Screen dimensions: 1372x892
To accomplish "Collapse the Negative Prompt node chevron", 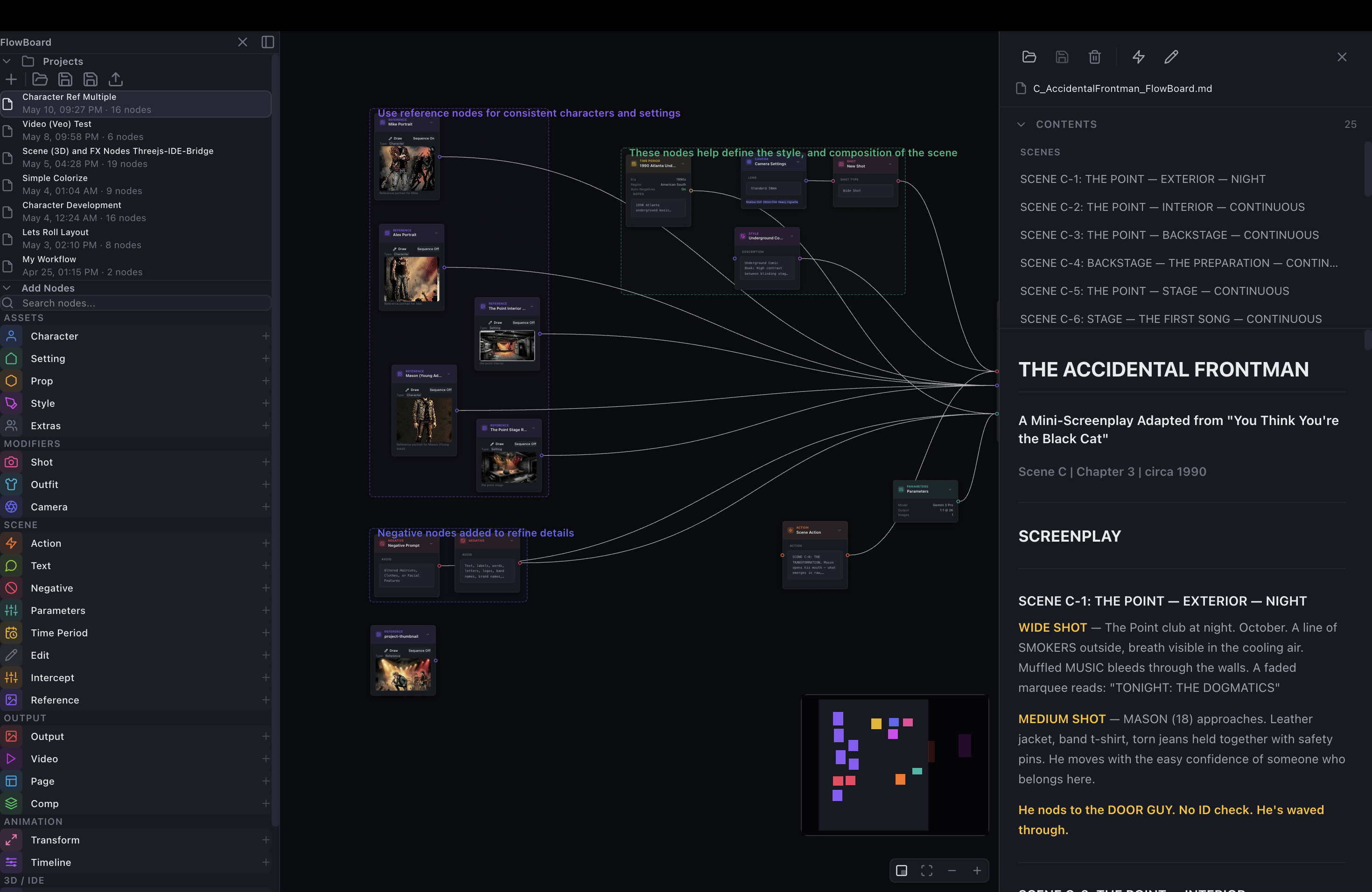I will point(431,544).
